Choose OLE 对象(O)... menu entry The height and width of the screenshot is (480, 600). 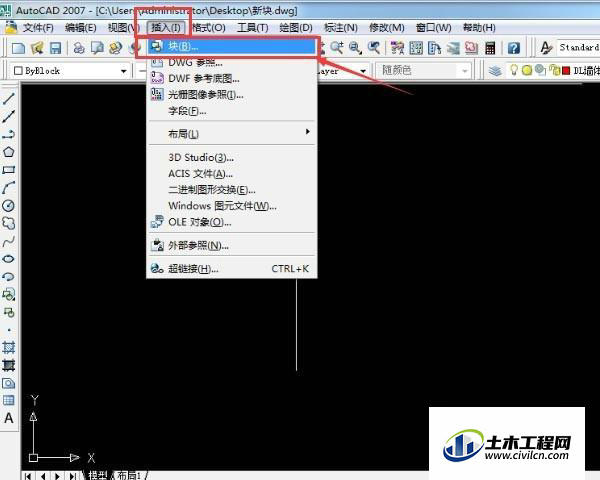[232, 222]
